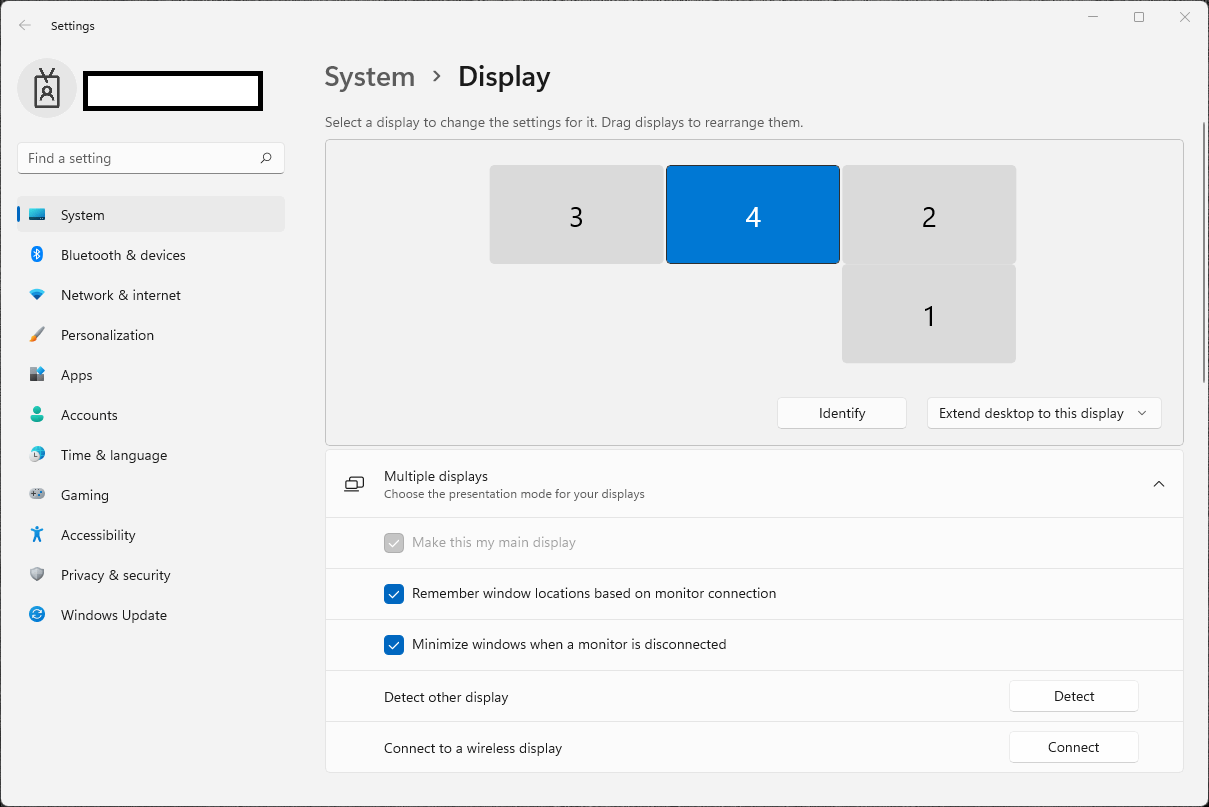Click the Accessibility figure icon
This screenshot has height=807, width=1209.
37,535
